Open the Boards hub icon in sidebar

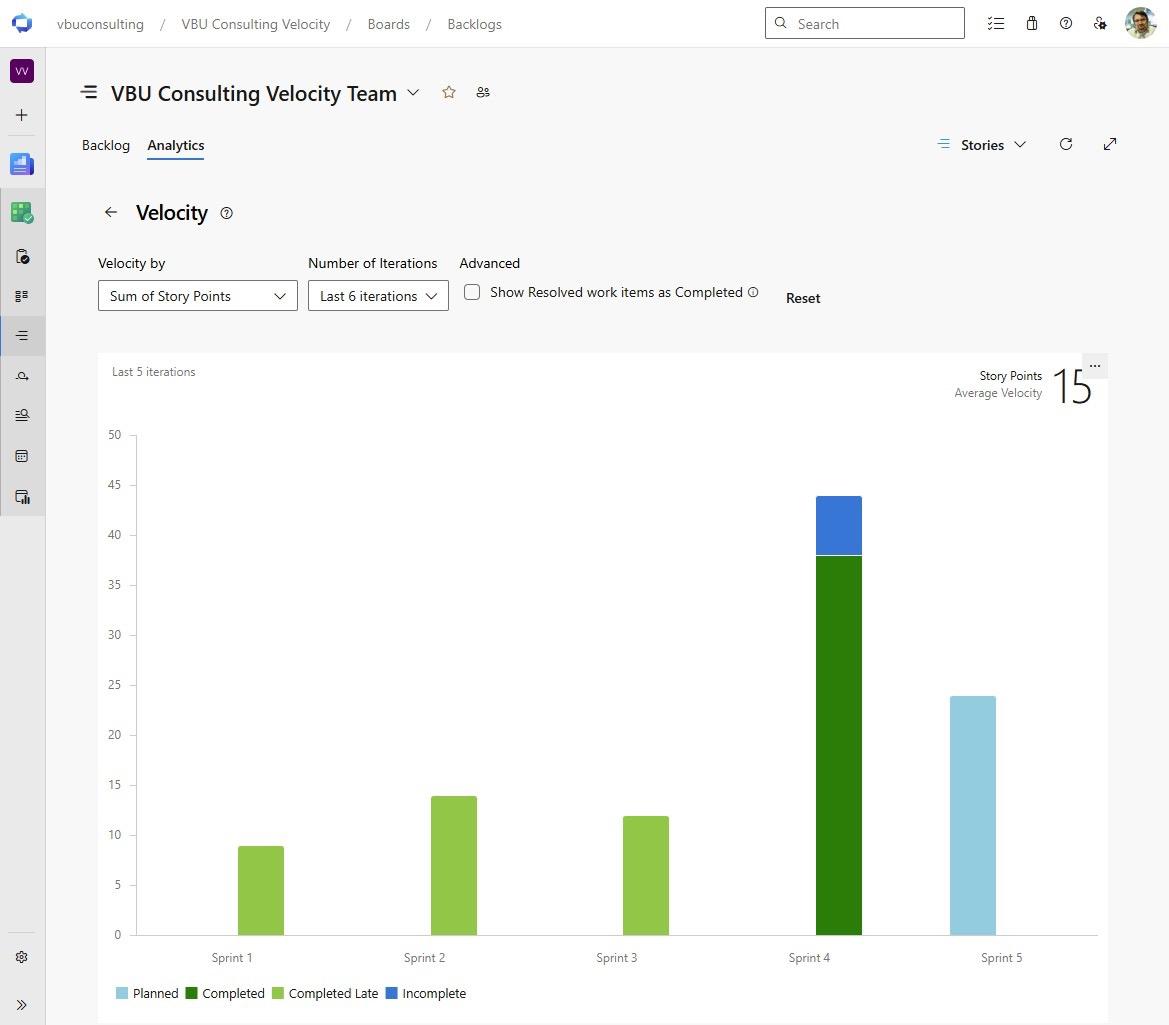point(22,212)
